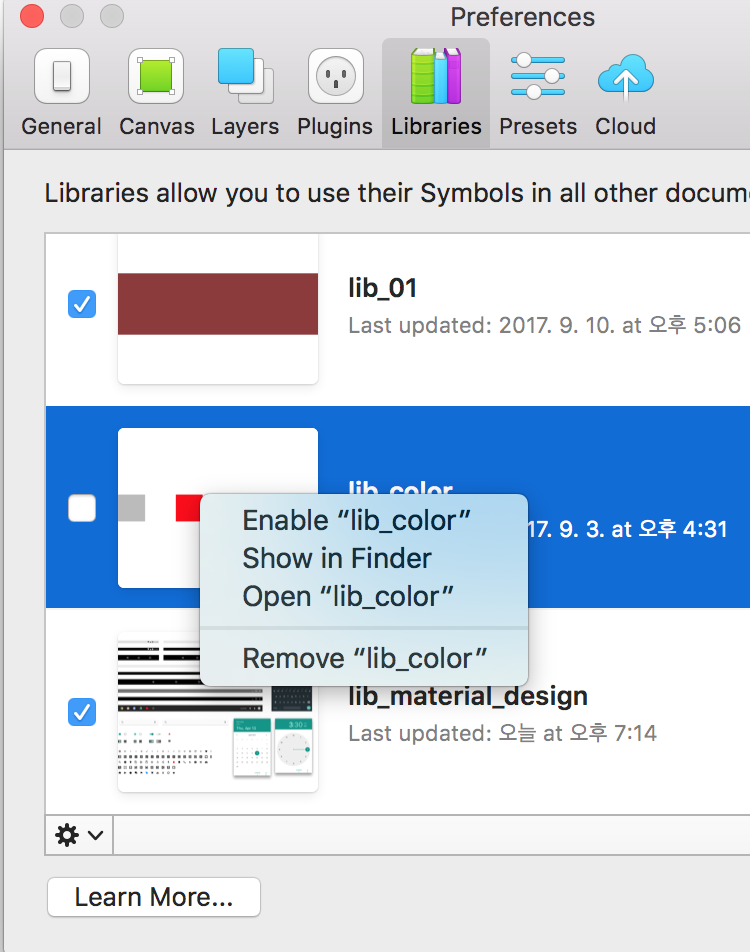
Task: Select the Libraries books icon
Action: pyautogui.click(x=436, y=76)
